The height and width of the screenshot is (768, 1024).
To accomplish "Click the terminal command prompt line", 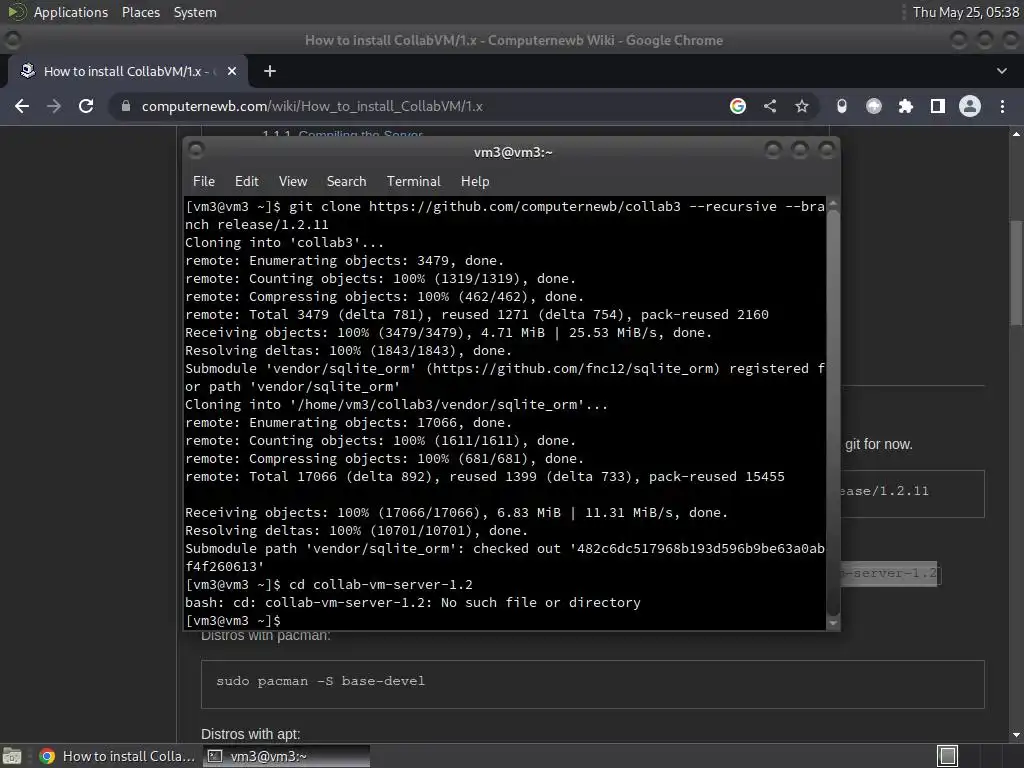I will pyautogui.click(x=232, y=620).
